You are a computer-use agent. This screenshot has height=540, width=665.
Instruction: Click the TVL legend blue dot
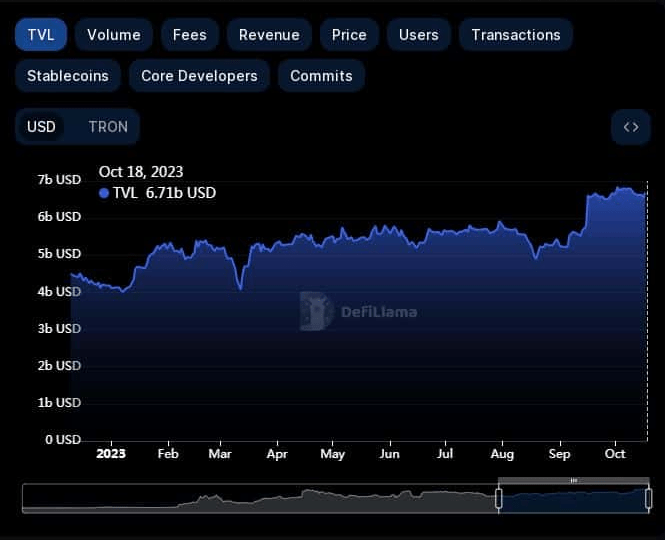tap(104, 193)
